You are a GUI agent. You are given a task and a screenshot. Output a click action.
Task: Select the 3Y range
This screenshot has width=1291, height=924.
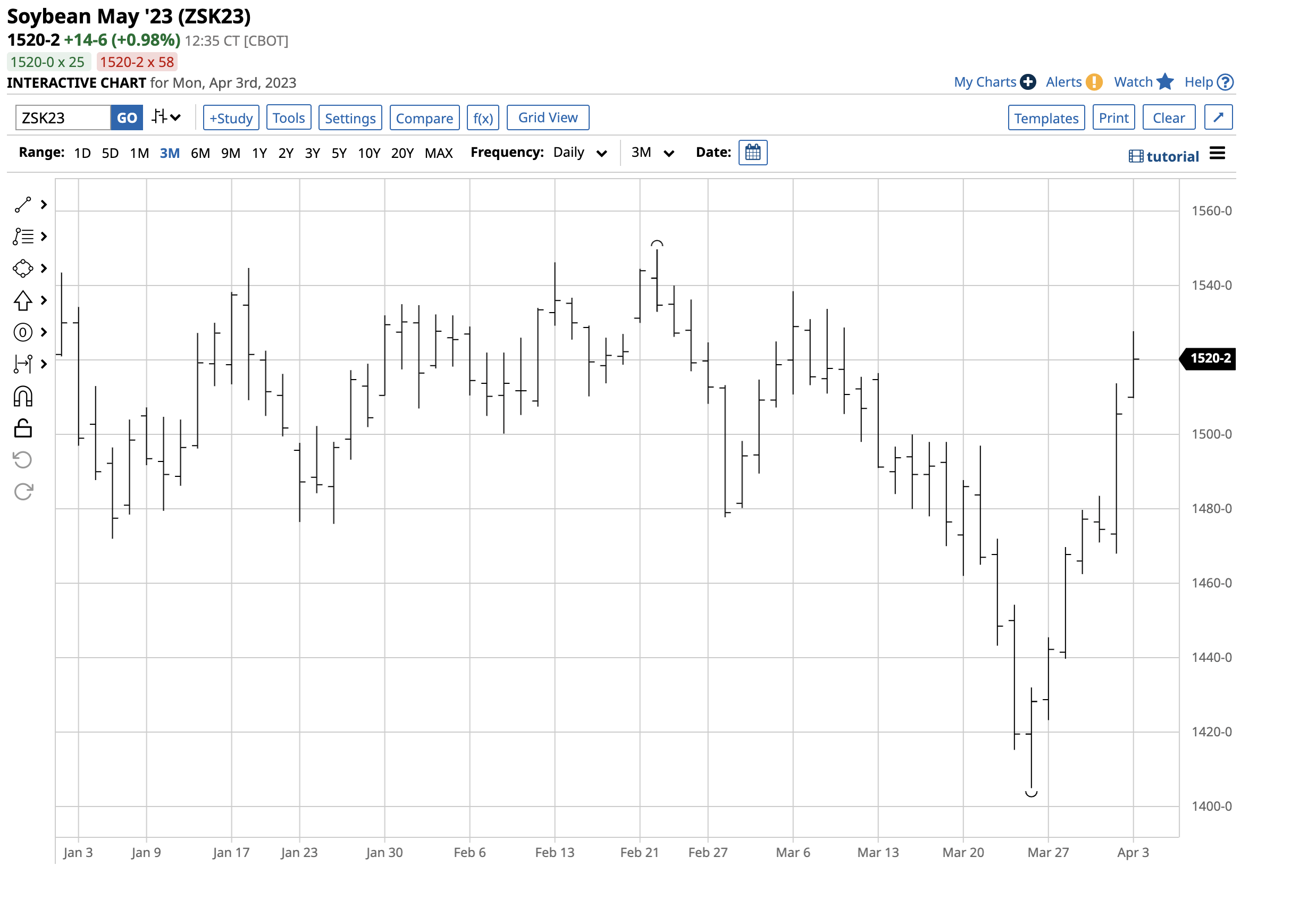(312, 153)
